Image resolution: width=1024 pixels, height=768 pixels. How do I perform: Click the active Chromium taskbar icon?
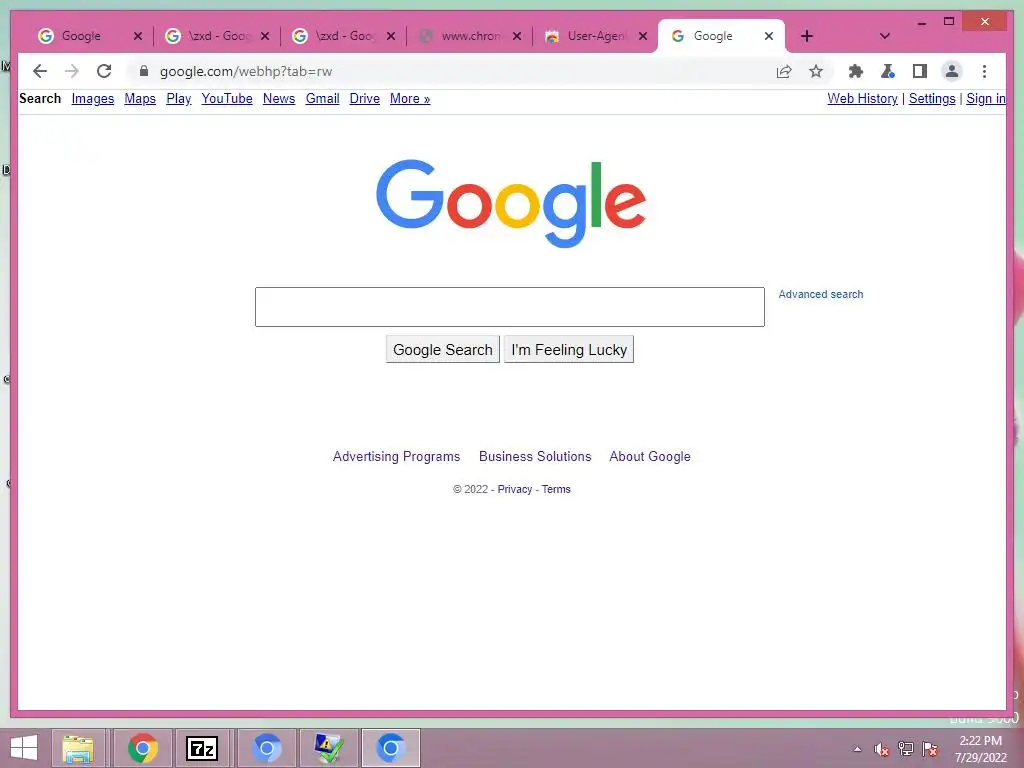[x=391, y=748]
